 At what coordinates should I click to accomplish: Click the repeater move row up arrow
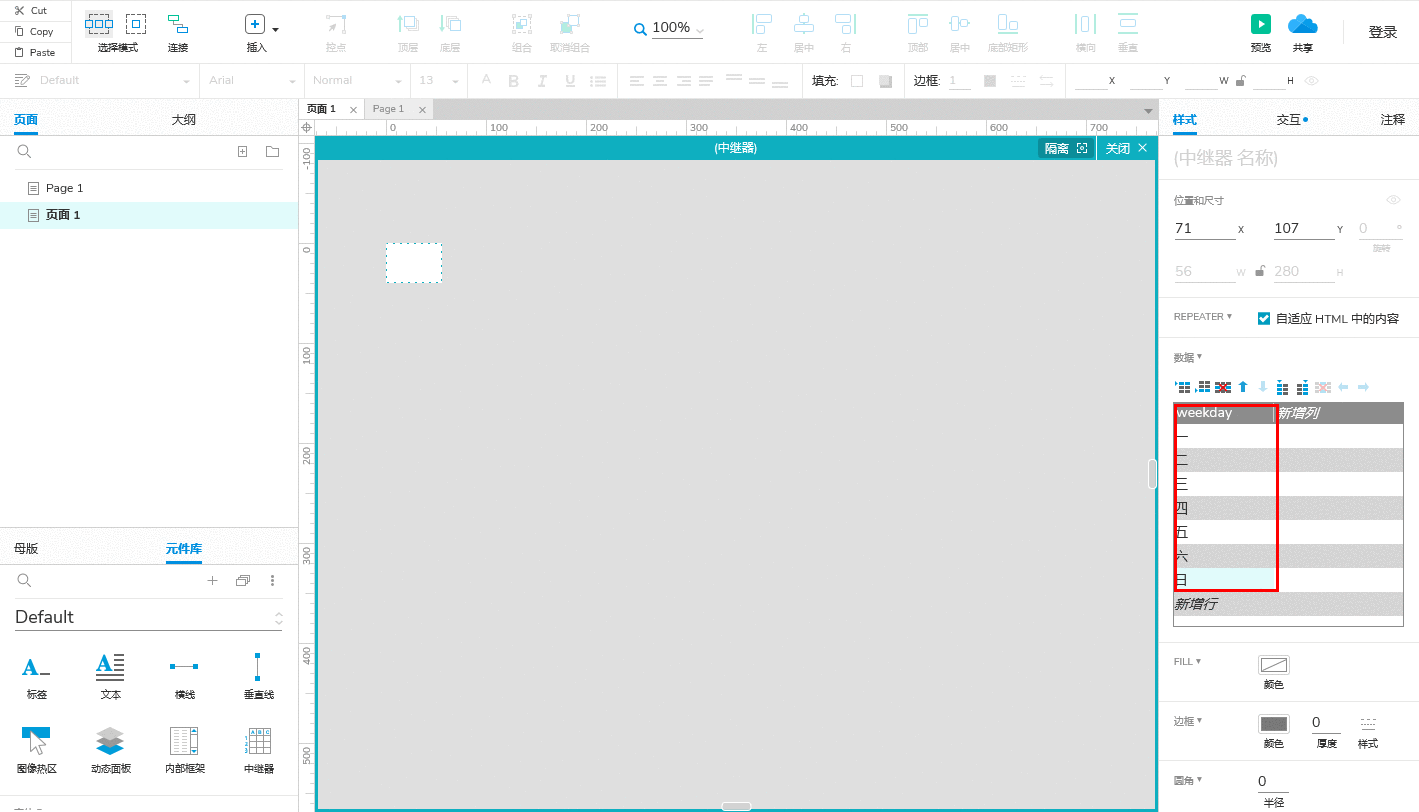click(1243, 387)
